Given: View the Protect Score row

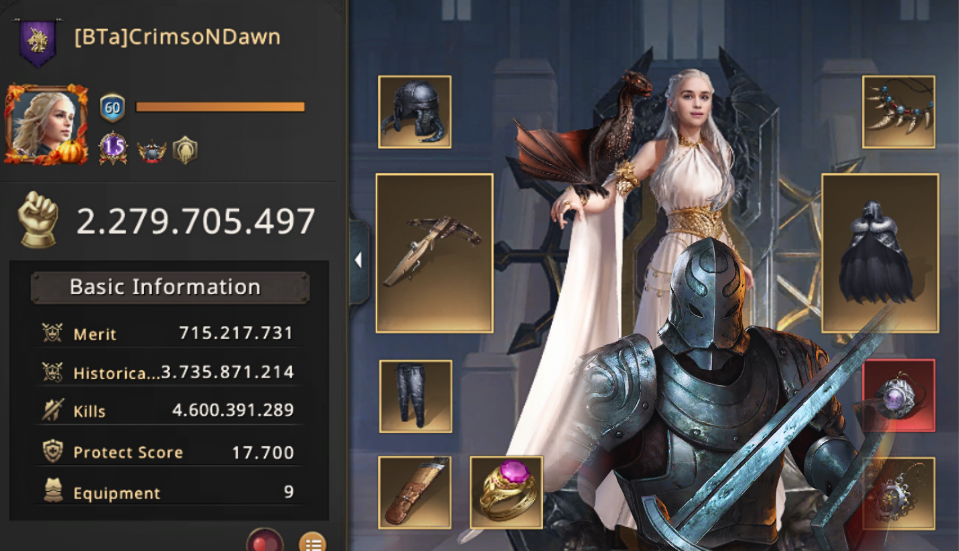Looking at the screenshot, I should [x=169, y=452].
